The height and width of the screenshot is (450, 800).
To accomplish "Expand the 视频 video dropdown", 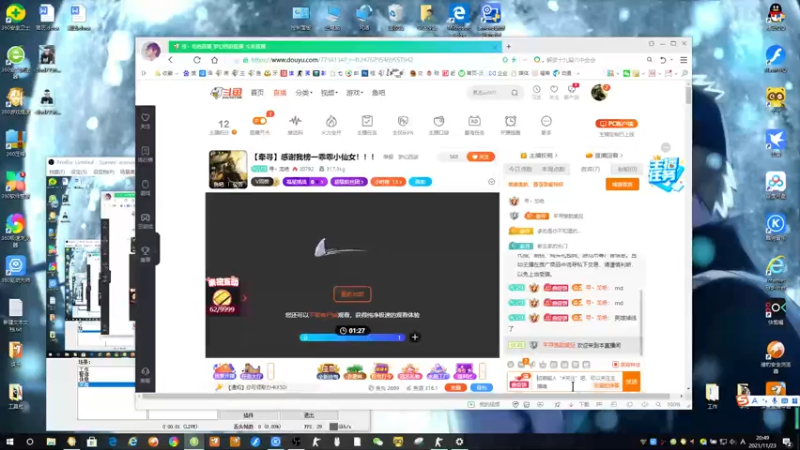I will point(329,93).
